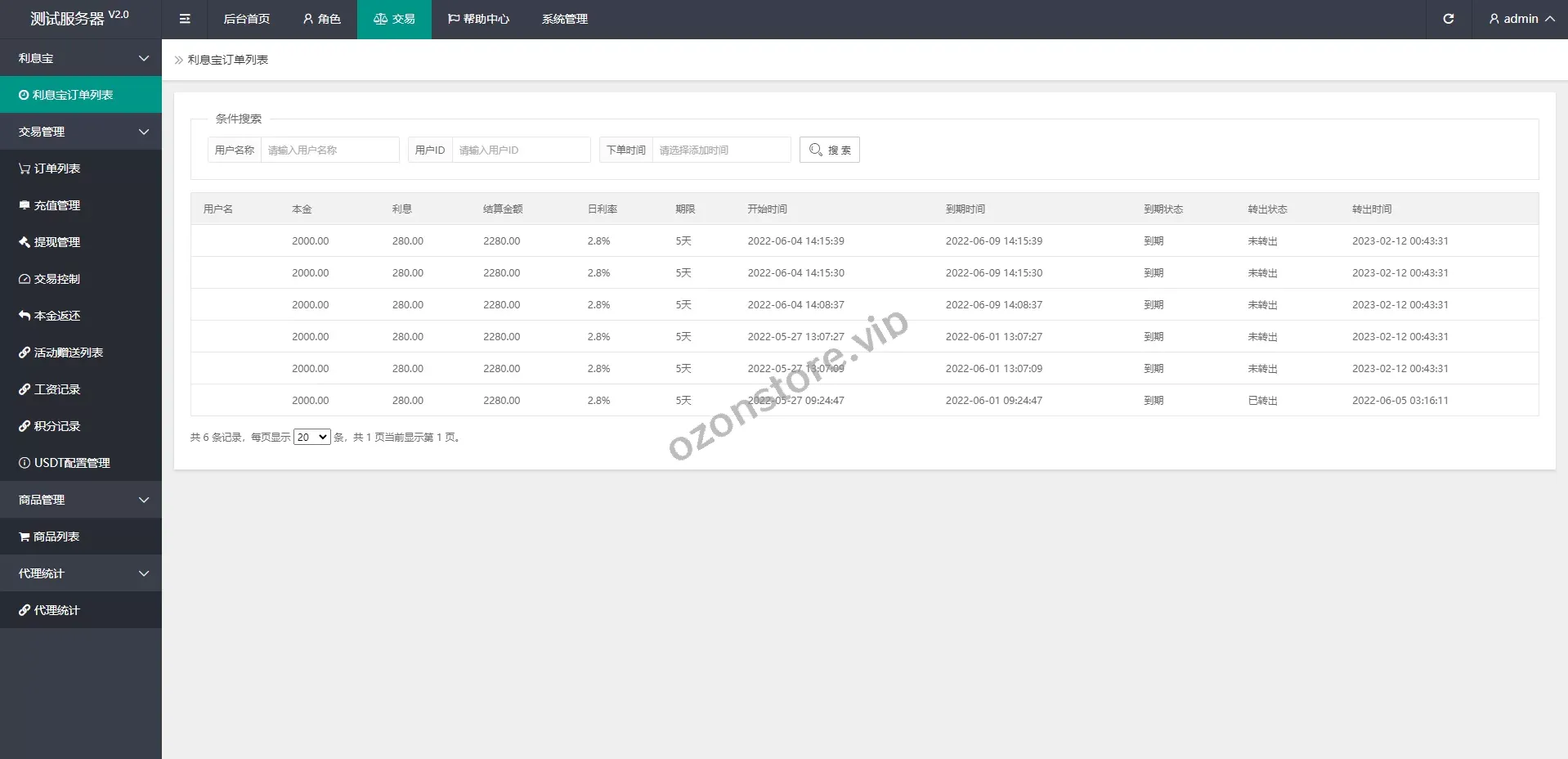Open the page size dropdown showing 20

point(311,438)
